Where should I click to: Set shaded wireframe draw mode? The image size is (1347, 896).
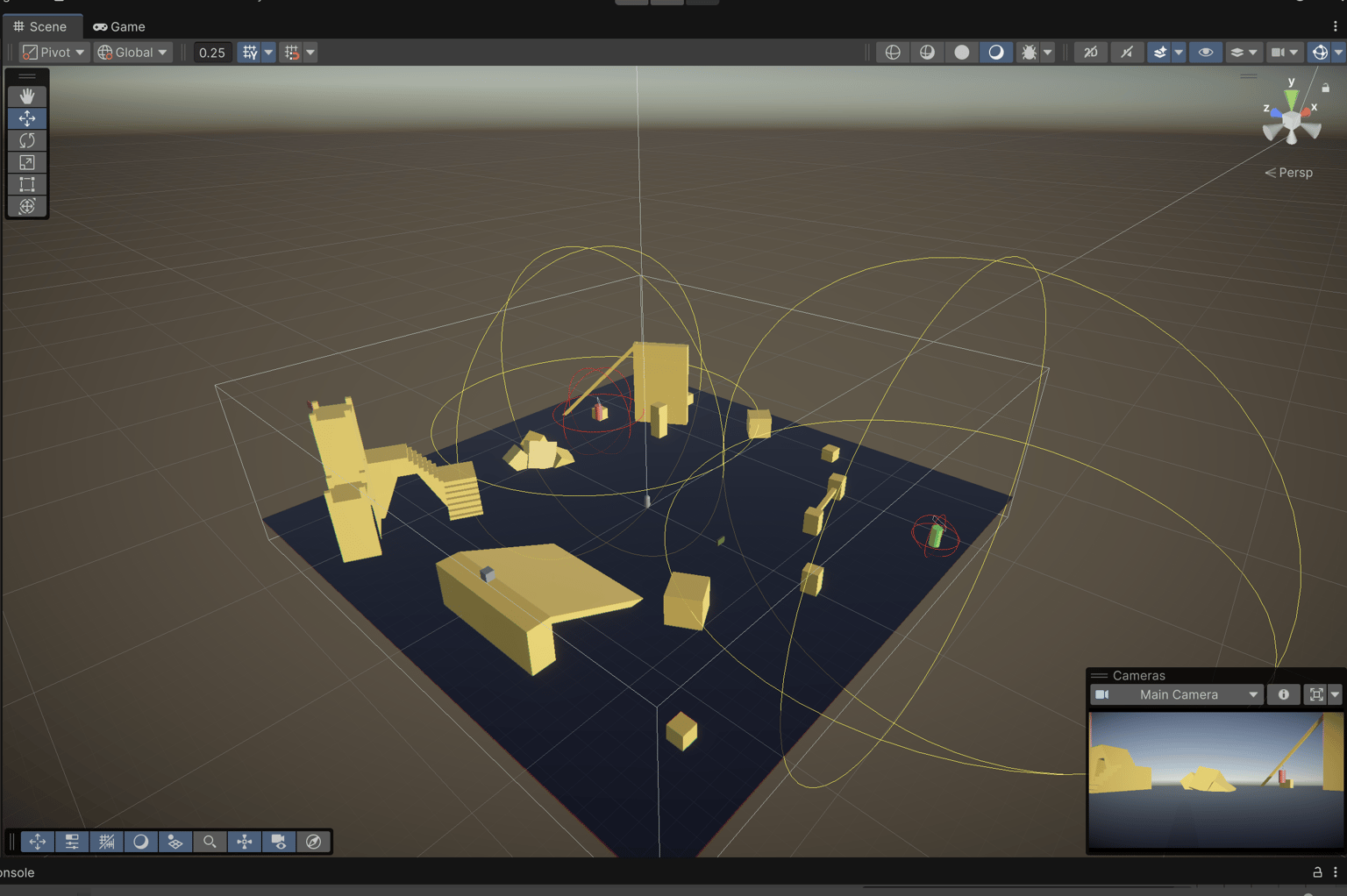click(x=927, y=53)
